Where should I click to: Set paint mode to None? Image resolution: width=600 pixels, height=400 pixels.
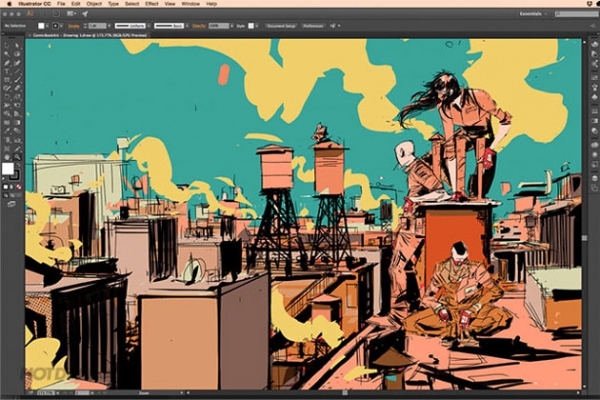[x=18, y=187]
